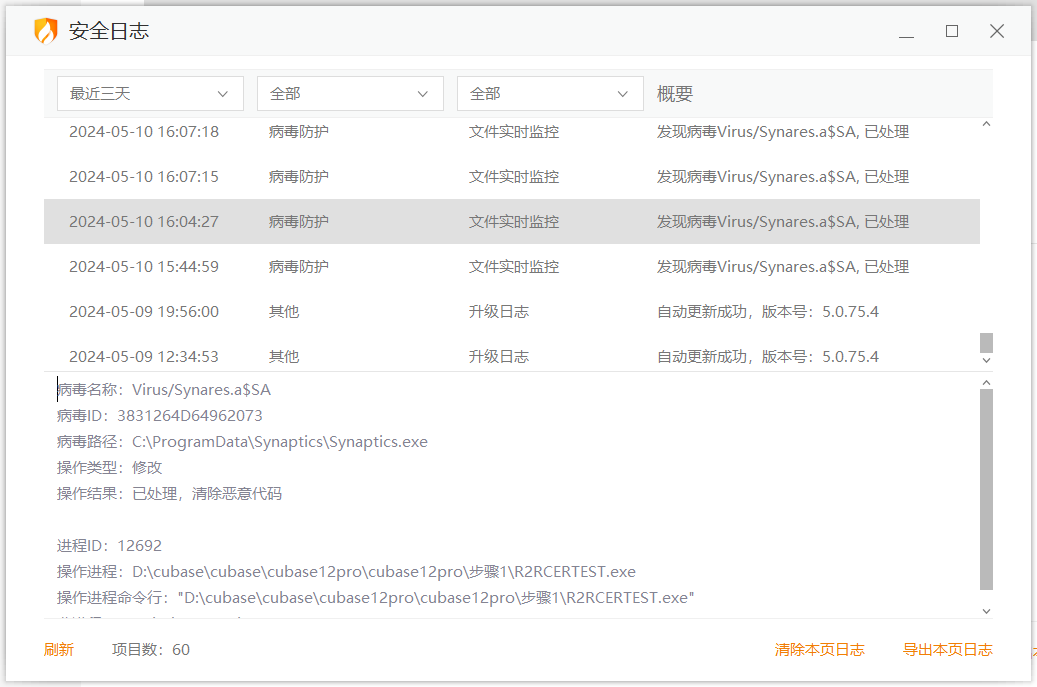The width and height of the screenshot is (1037, 687).
Task: Expand the second 全部 type dropdown
Action: tap(550, 94)
